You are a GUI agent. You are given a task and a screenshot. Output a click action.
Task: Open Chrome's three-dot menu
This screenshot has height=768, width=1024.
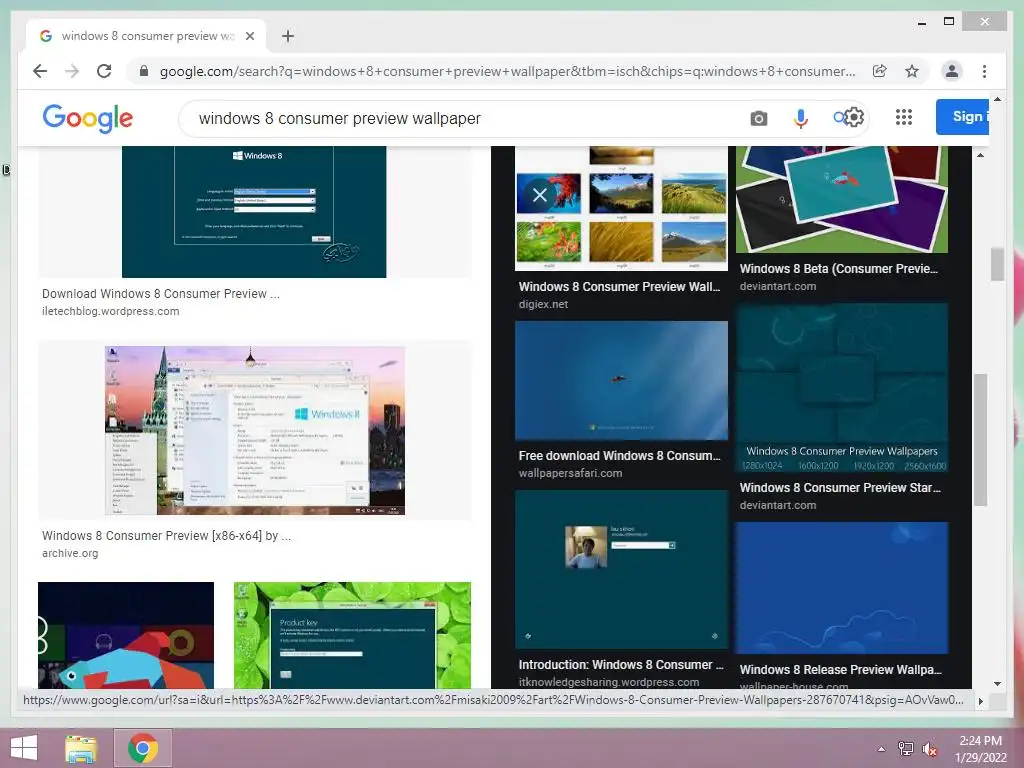pyautogui.click(x=984, y=71)
